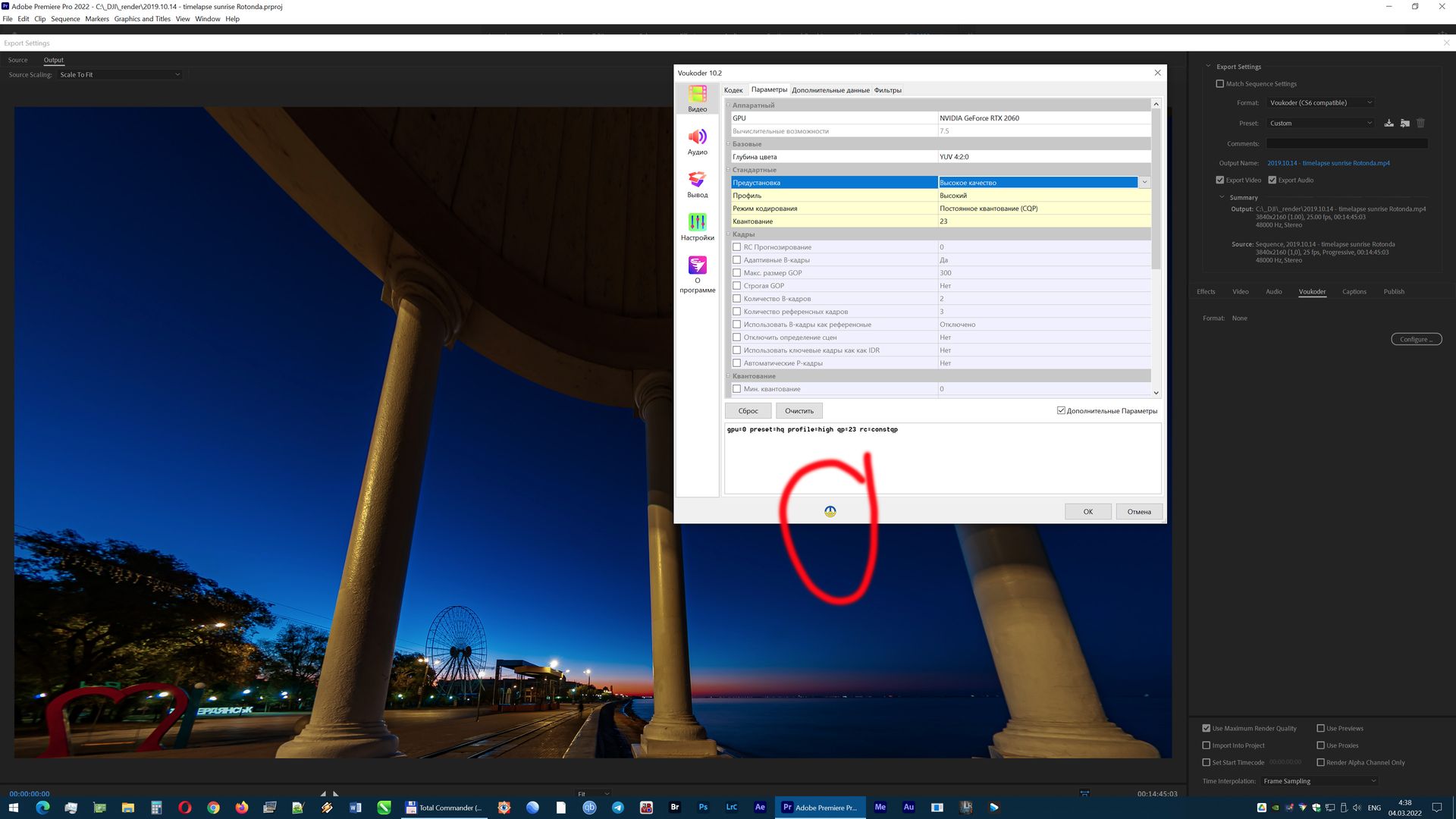Toggle Use Maximum Render Quality

(x=1207, y=728)
